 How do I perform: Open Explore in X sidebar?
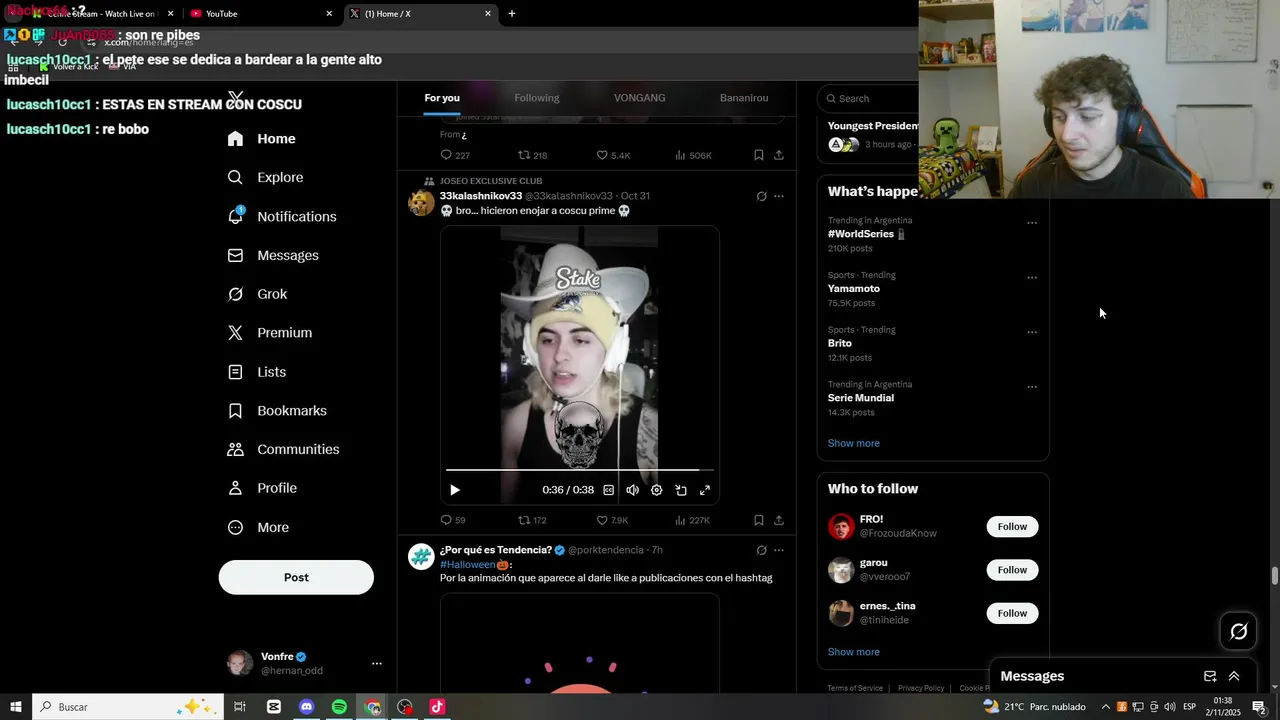coord(265,177)
